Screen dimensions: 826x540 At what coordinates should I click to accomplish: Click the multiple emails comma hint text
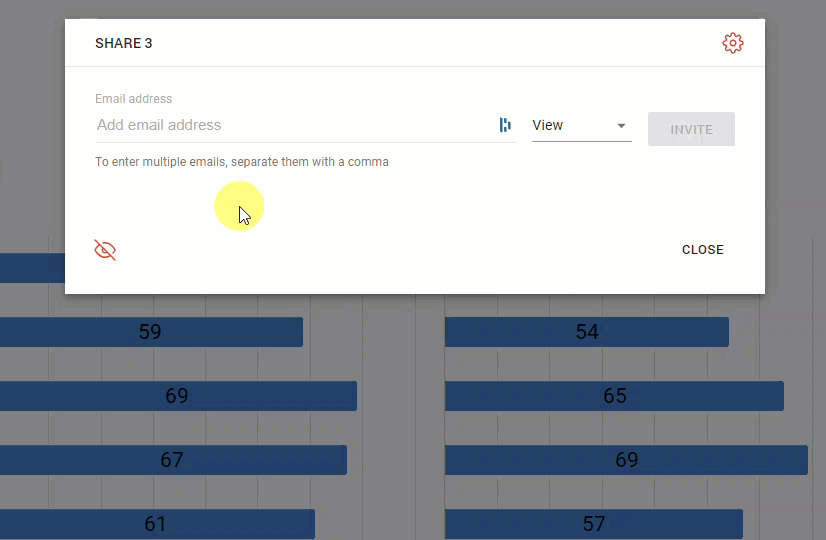[x=241, y=162]
